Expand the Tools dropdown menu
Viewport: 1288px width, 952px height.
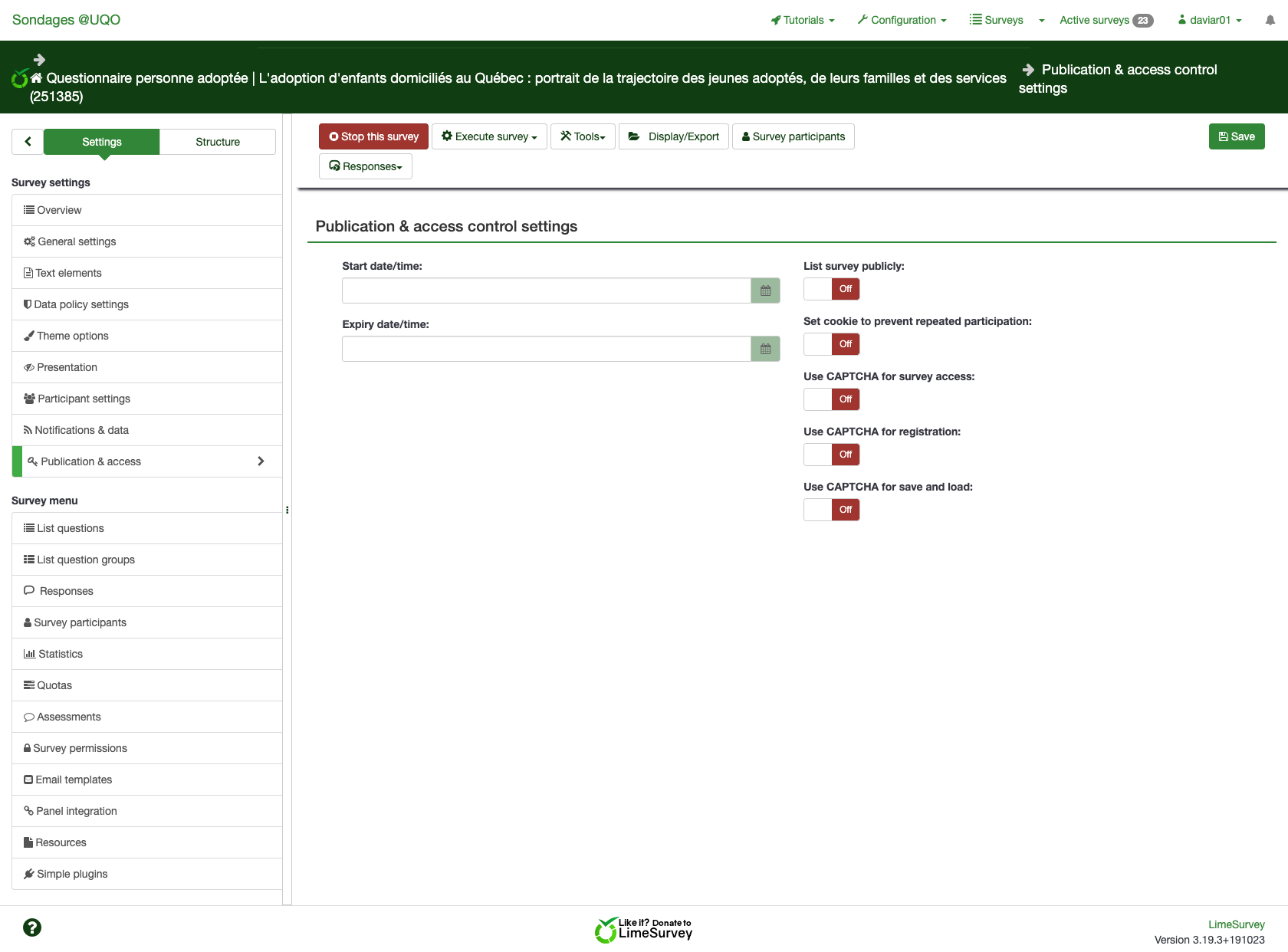583,136
